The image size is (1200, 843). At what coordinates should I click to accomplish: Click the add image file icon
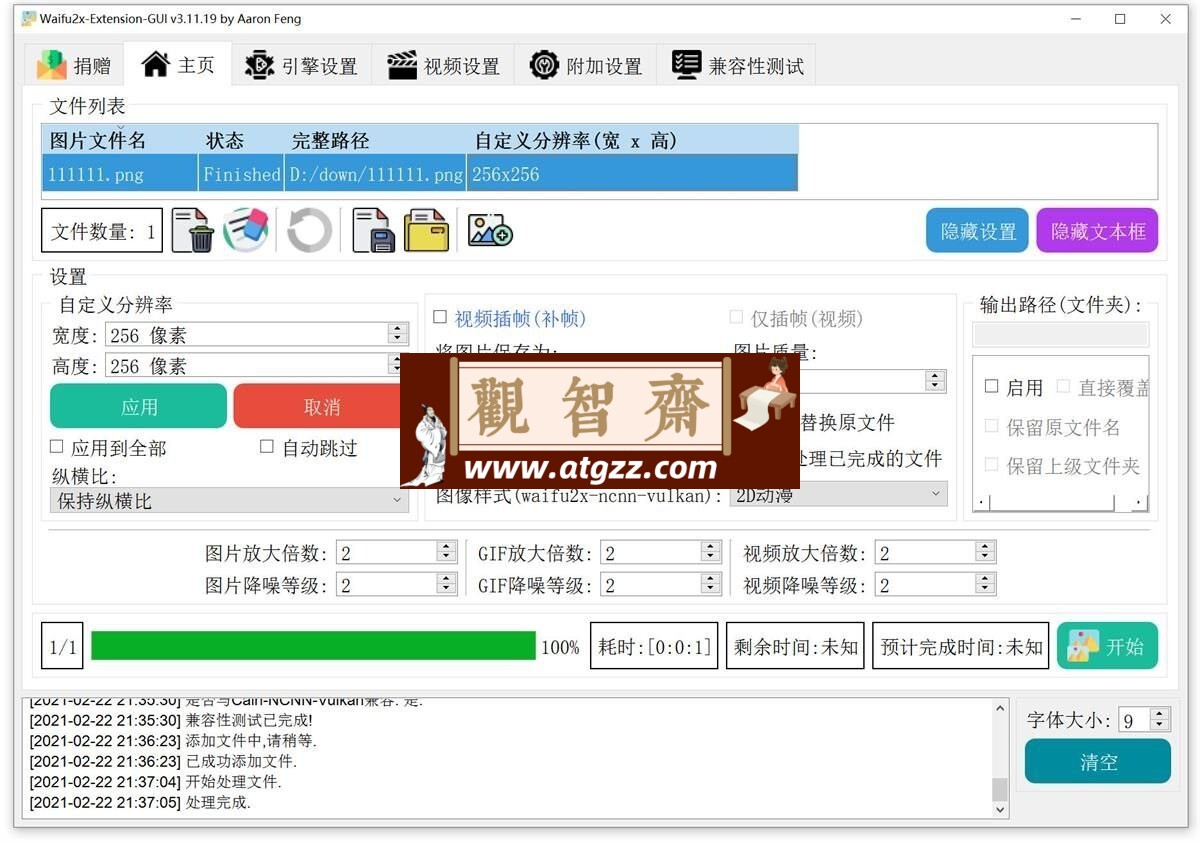[490, 231]
